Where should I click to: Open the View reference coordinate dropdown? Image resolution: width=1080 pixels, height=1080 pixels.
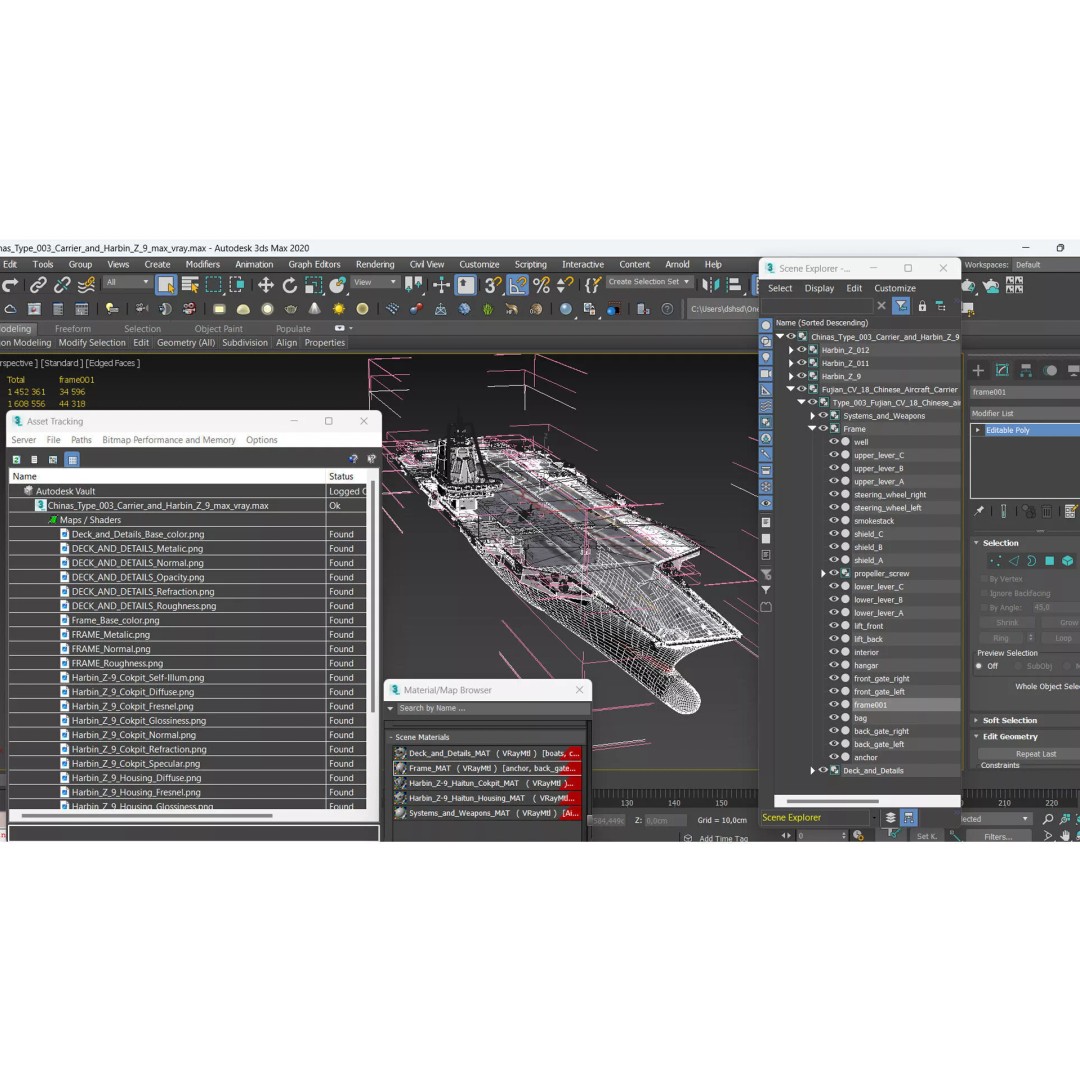click(x=375, y=282)
